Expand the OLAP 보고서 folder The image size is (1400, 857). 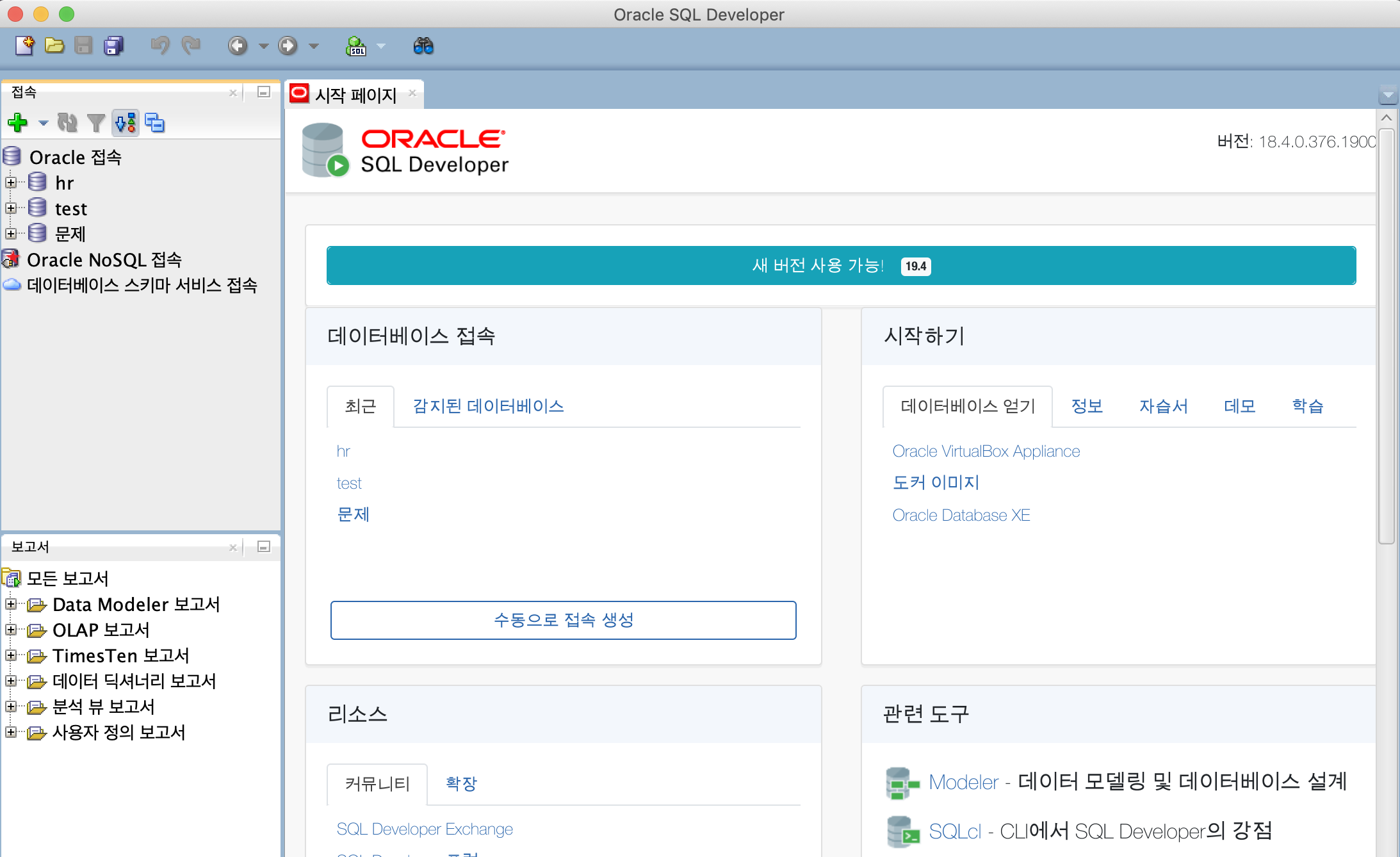pos(11,630)
